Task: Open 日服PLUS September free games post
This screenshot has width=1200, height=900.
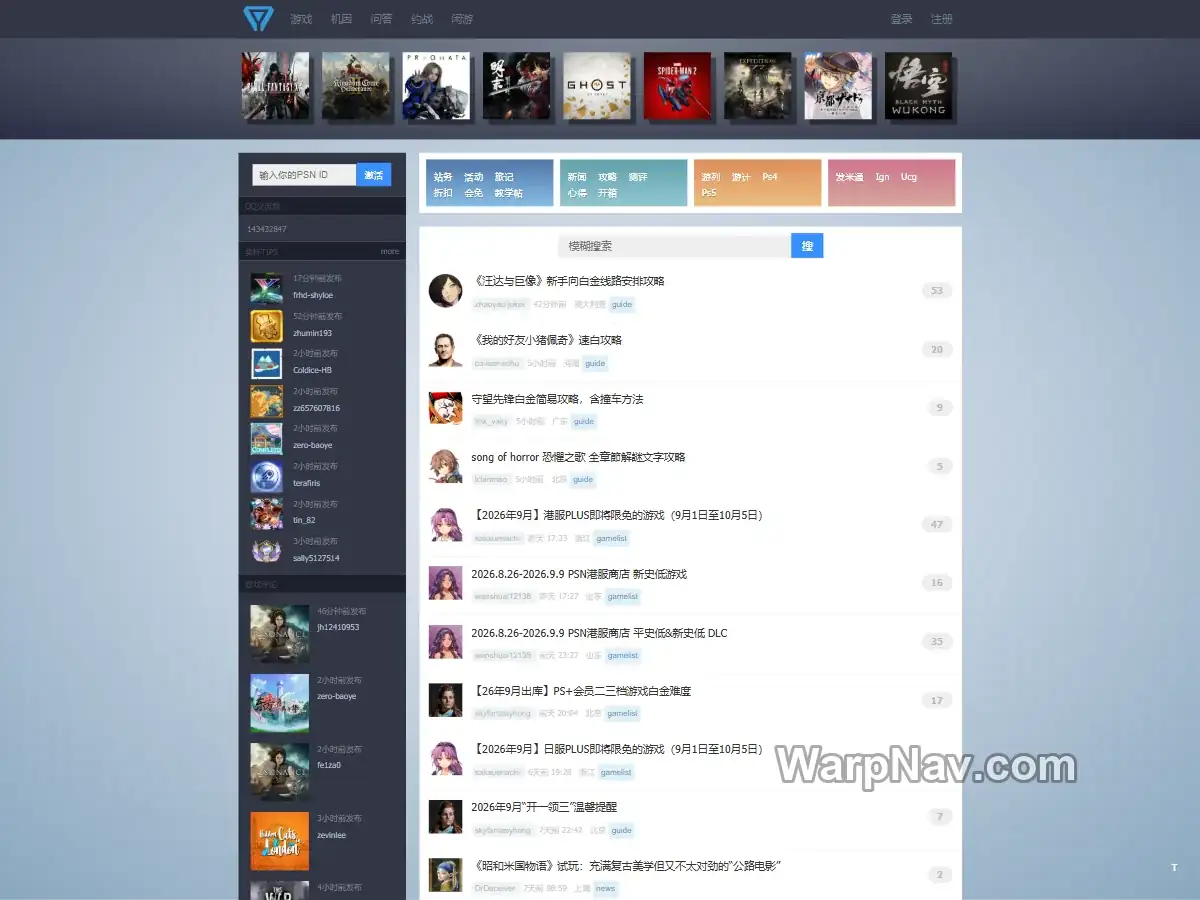Action: pos(617,749)
